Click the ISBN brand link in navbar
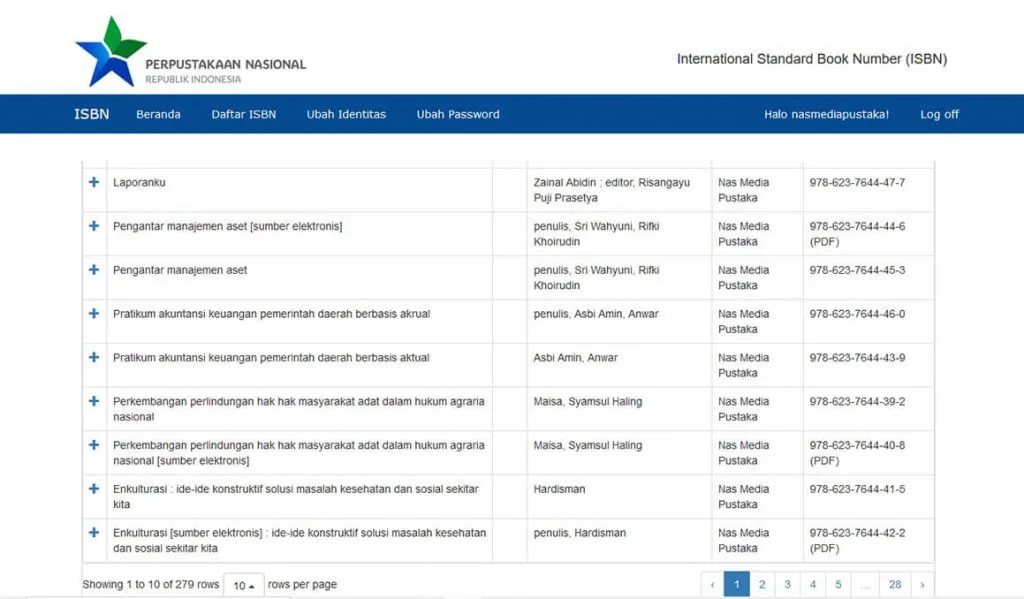 (x=91, y=114)
